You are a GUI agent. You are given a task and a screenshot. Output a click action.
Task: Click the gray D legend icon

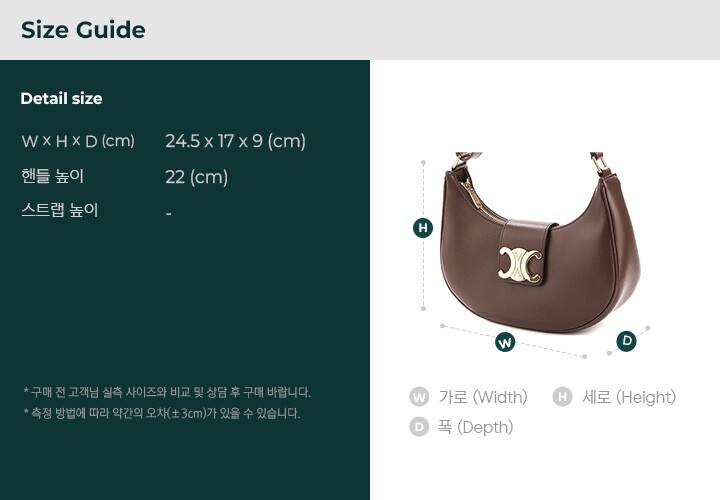click(419, 427)
